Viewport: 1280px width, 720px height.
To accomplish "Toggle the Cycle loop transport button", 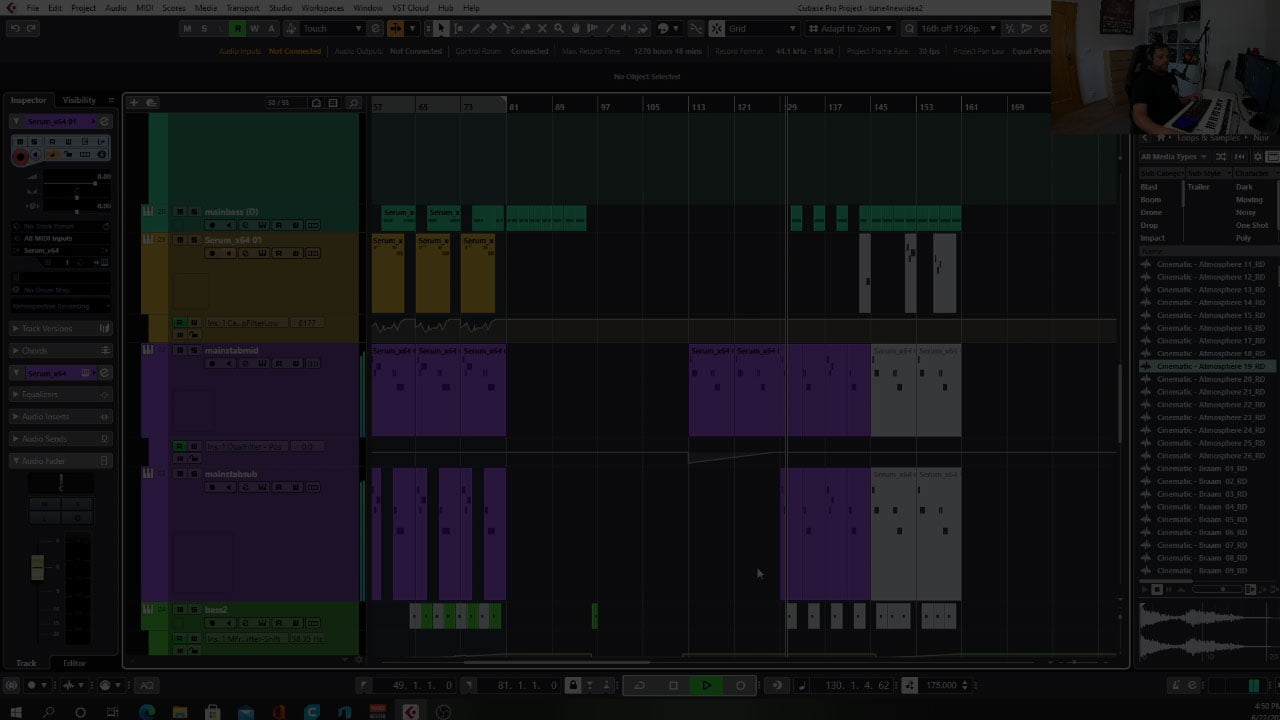I will coord(639,685).
